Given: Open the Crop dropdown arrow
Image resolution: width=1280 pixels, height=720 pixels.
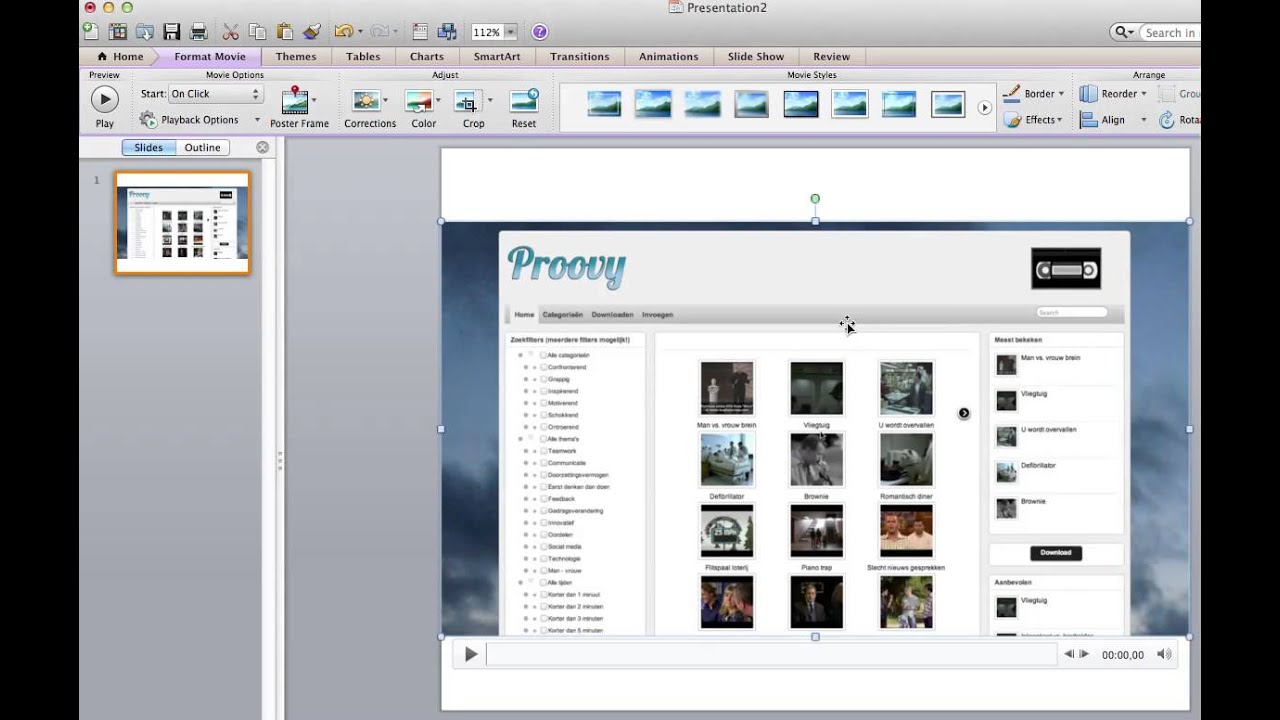Looking at the screenshot, I should (489, 100).
